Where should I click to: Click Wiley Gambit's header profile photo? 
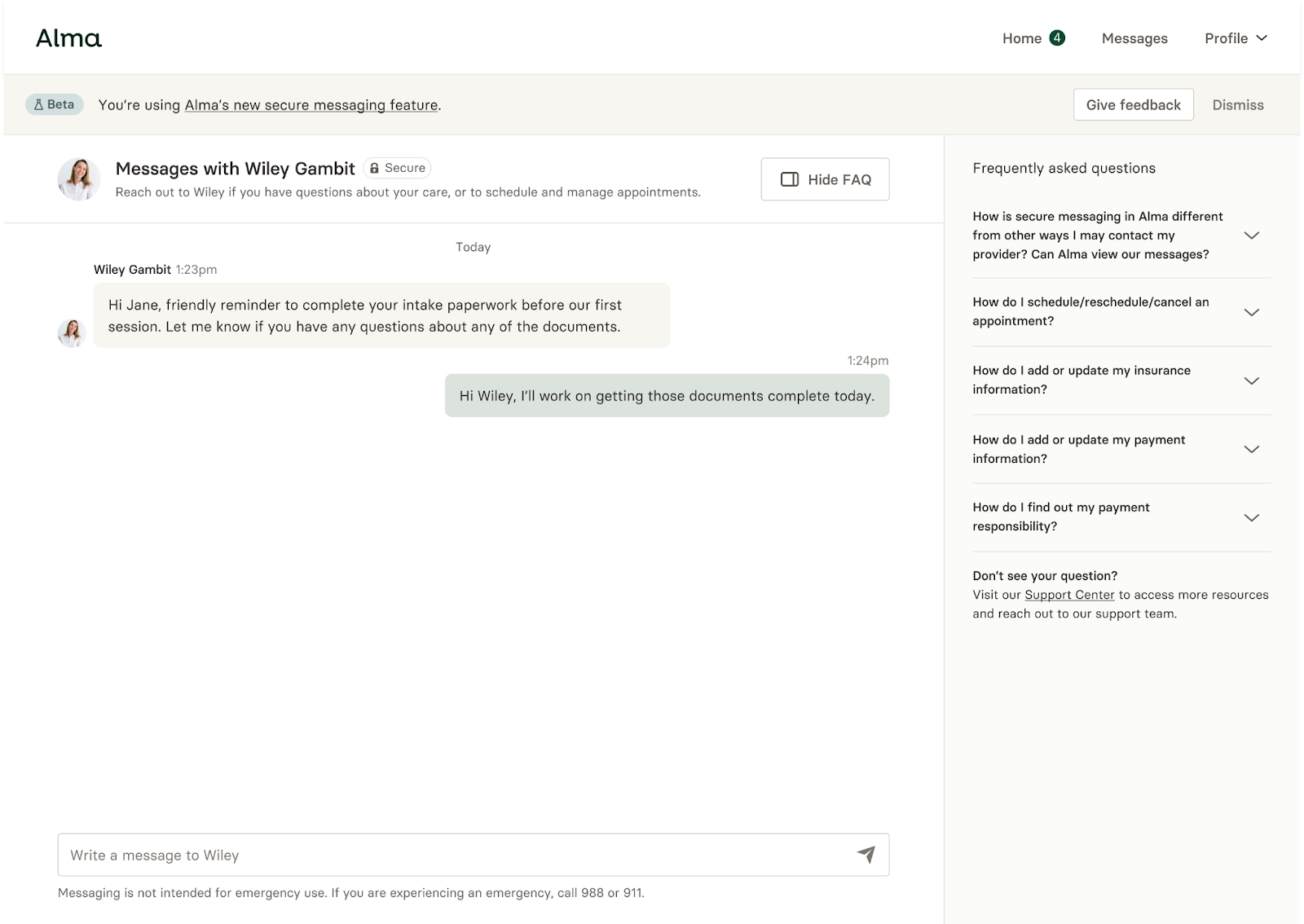[x=79, y=179]
